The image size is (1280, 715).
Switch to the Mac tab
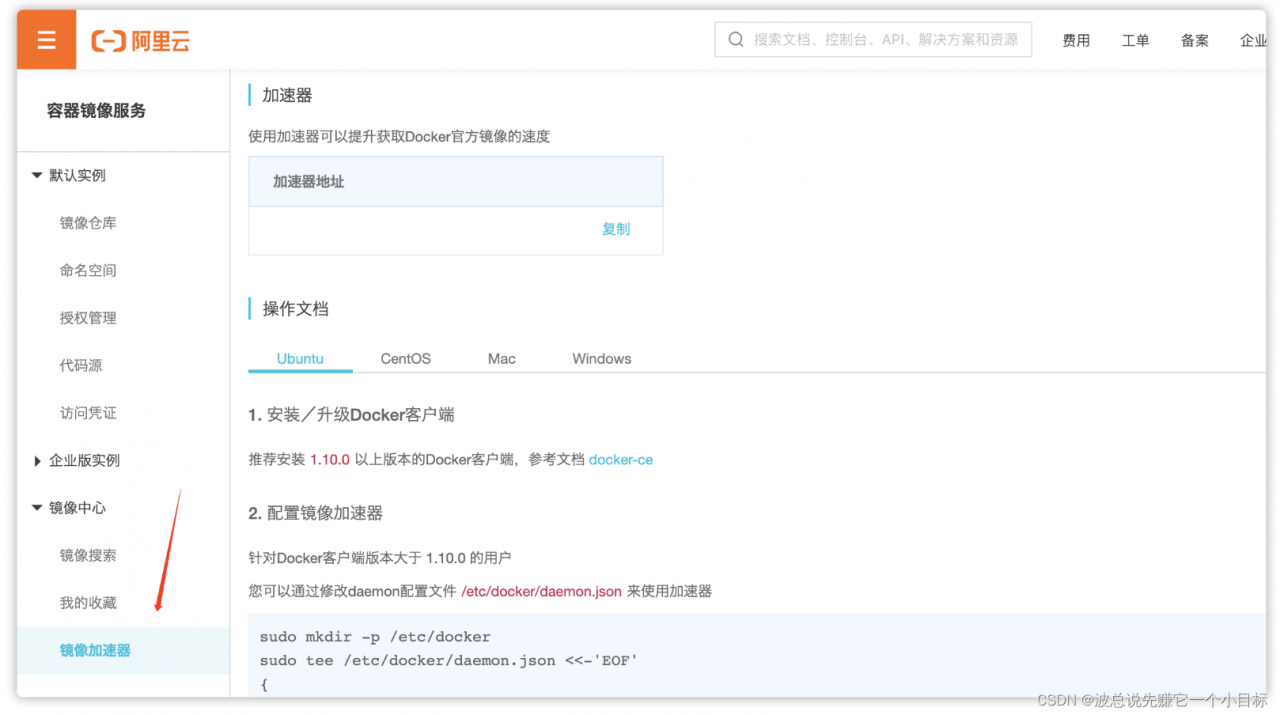click(502, 358)
